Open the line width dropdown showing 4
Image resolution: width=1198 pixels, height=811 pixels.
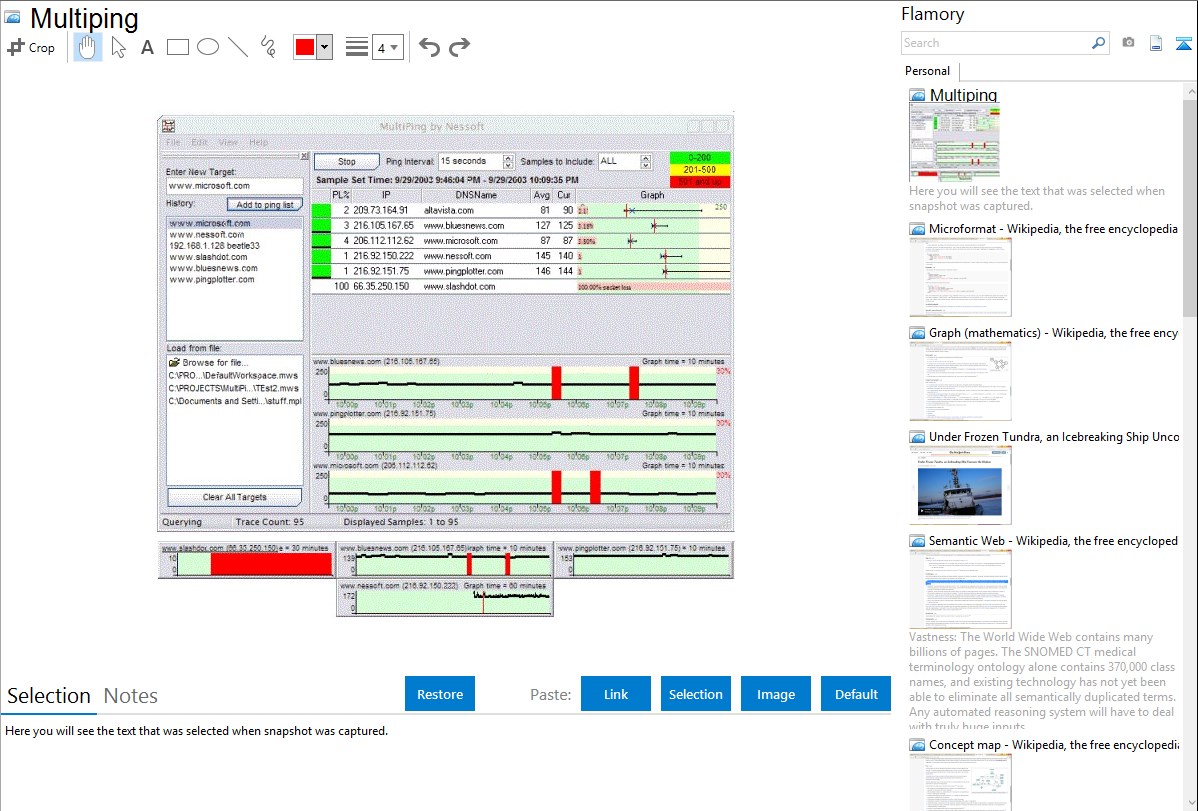point(388,48)
